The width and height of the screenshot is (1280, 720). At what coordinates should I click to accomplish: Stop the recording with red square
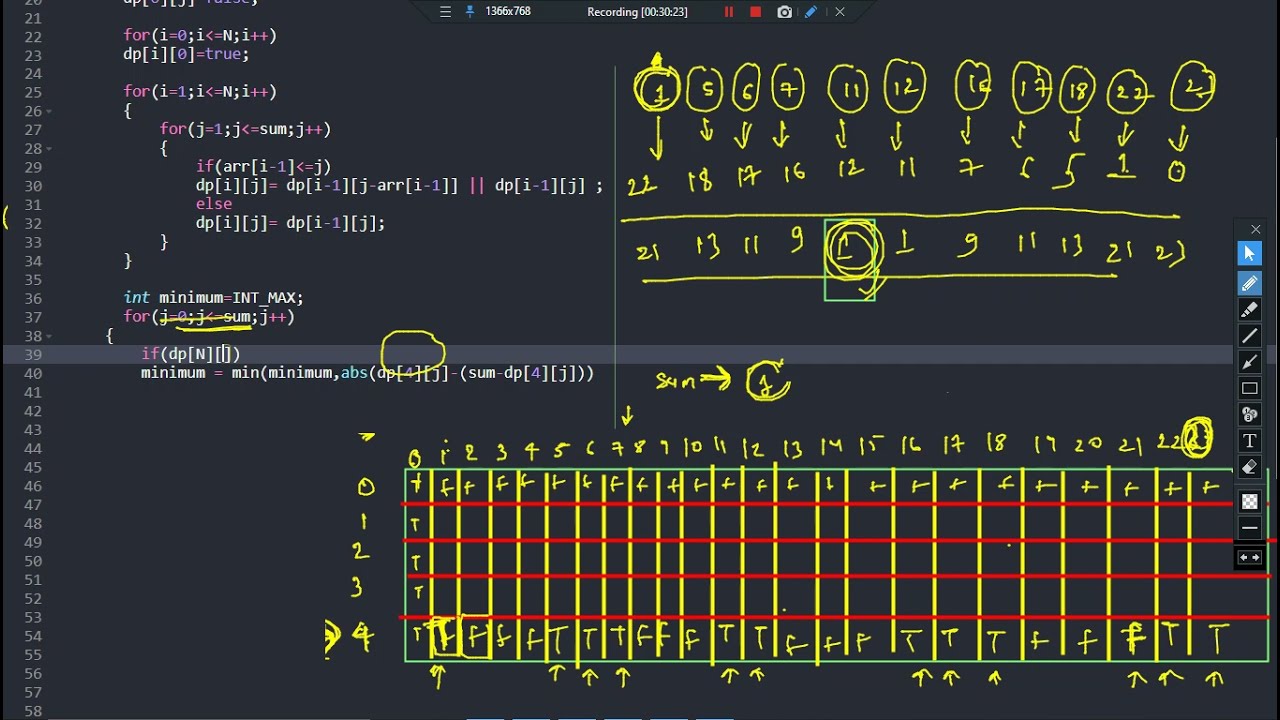756,12
